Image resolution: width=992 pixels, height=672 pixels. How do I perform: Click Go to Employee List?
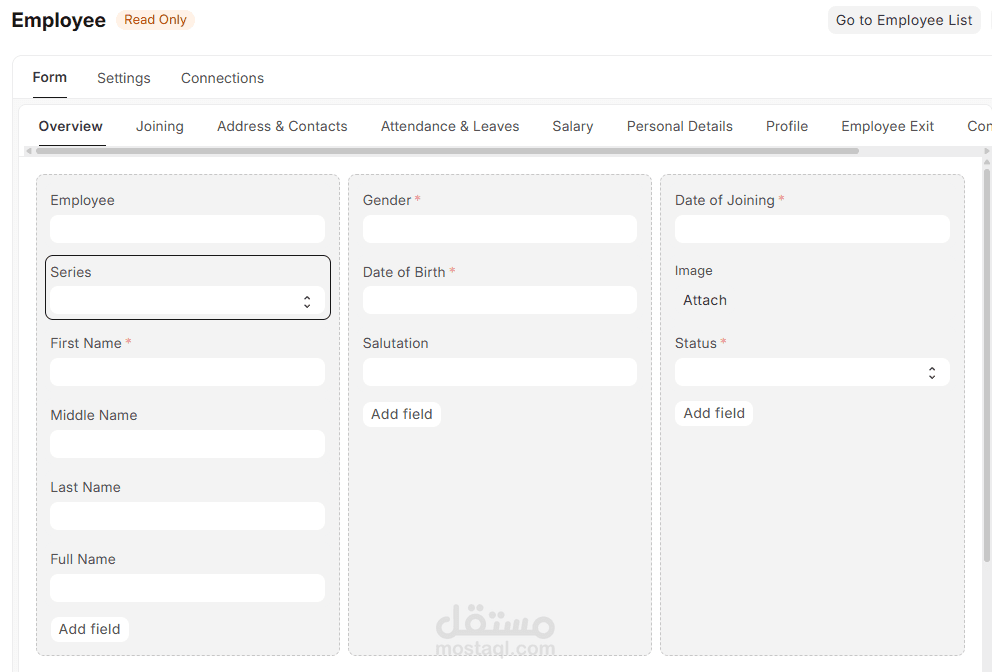[903, 20]
